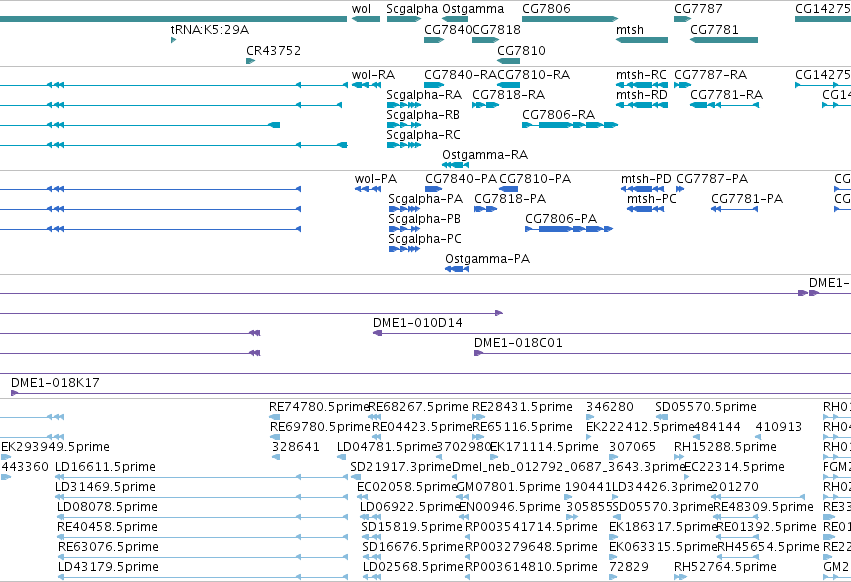Click the CG7840-PA protein label
Screen dimensions: 851x582
461,179
